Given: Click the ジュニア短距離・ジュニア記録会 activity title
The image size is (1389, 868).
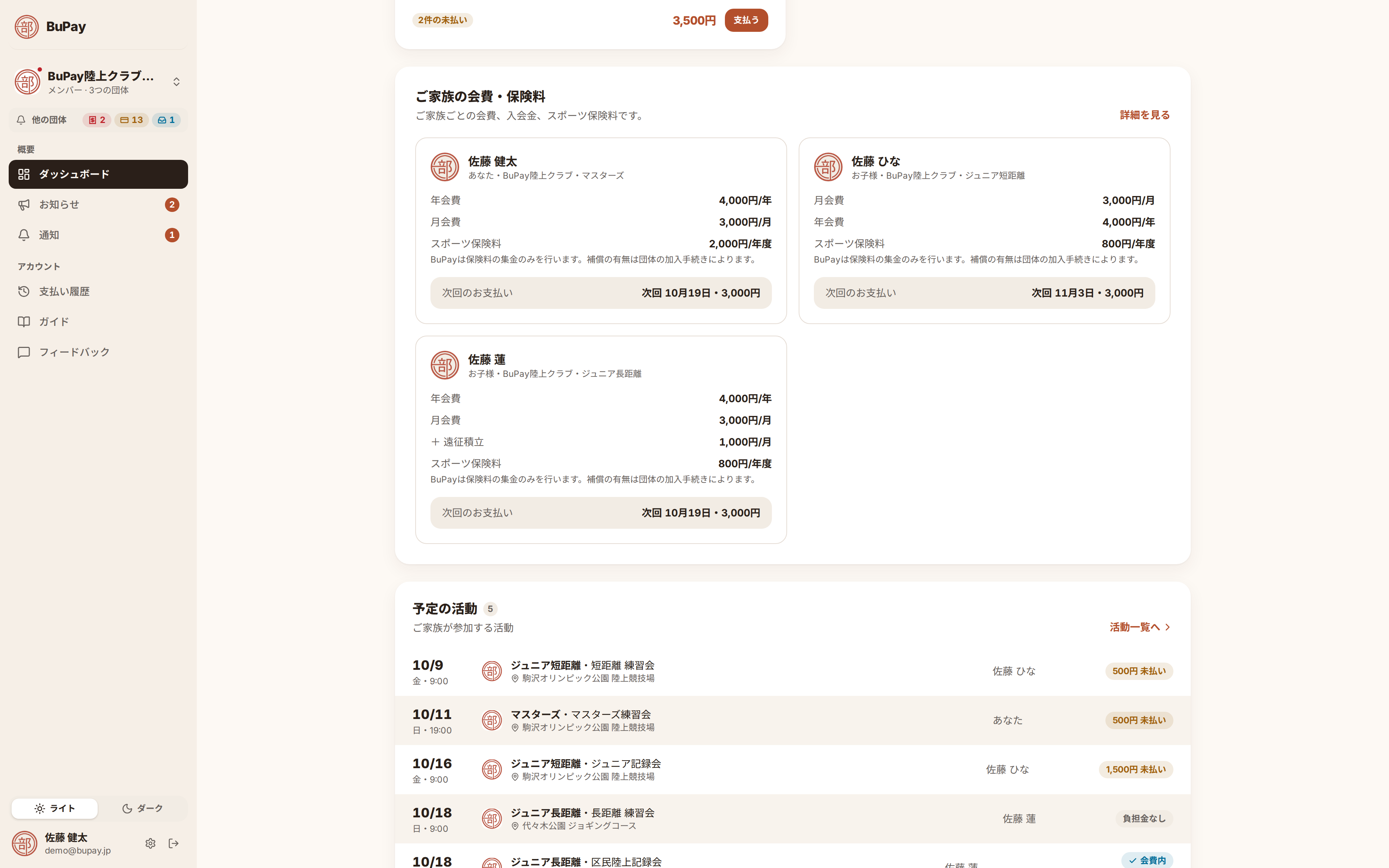Looking at the screenshot, I should coord(586,763).
